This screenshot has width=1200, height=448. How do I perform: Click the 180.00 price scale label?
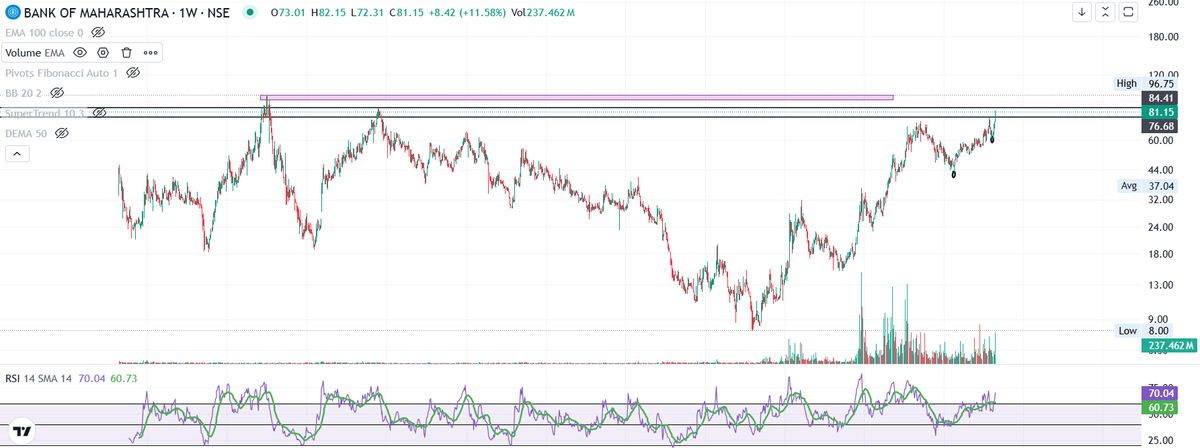point(1165,37)
